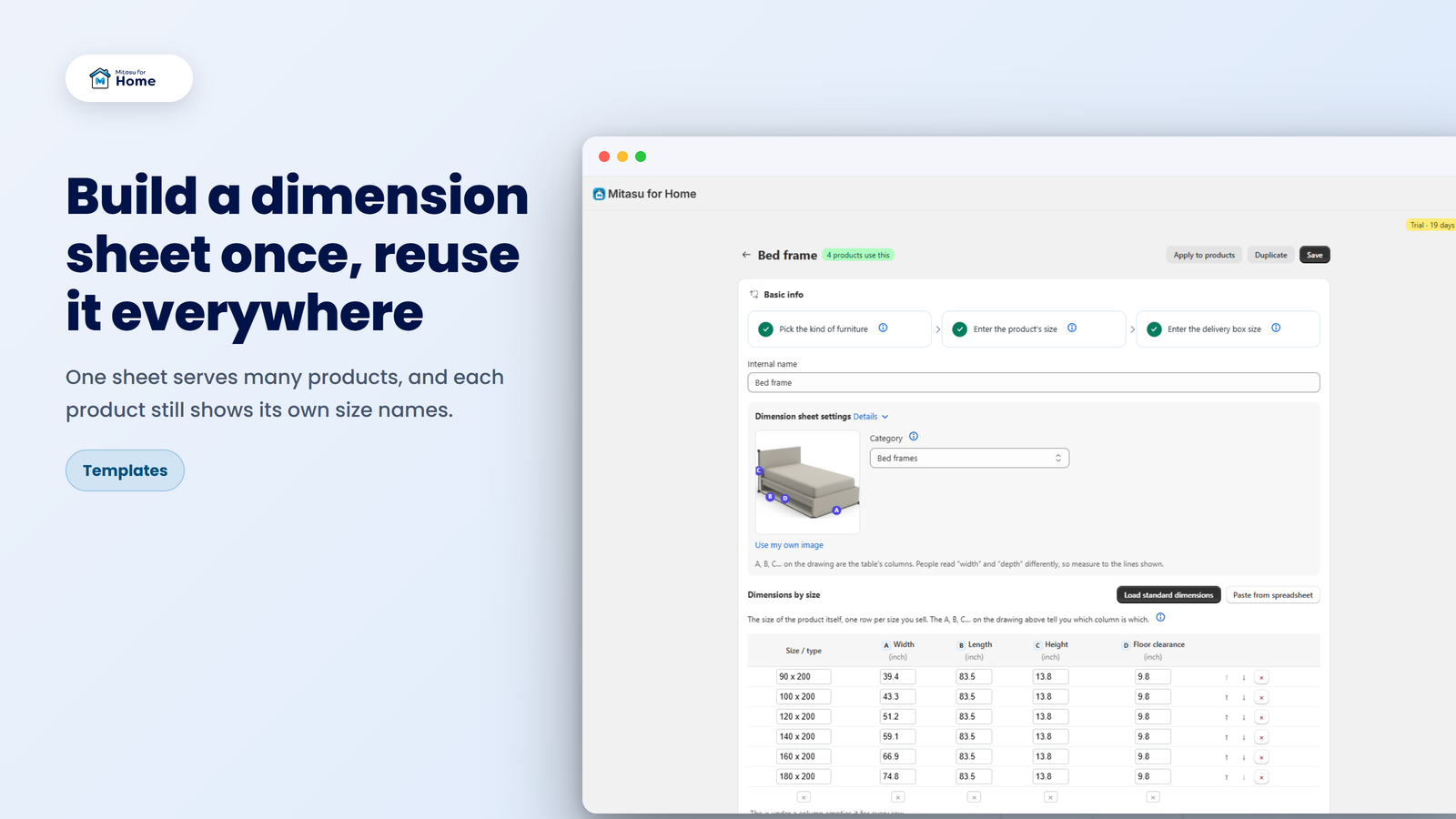Delete the 90 x 200 row

pos(1261,677)
